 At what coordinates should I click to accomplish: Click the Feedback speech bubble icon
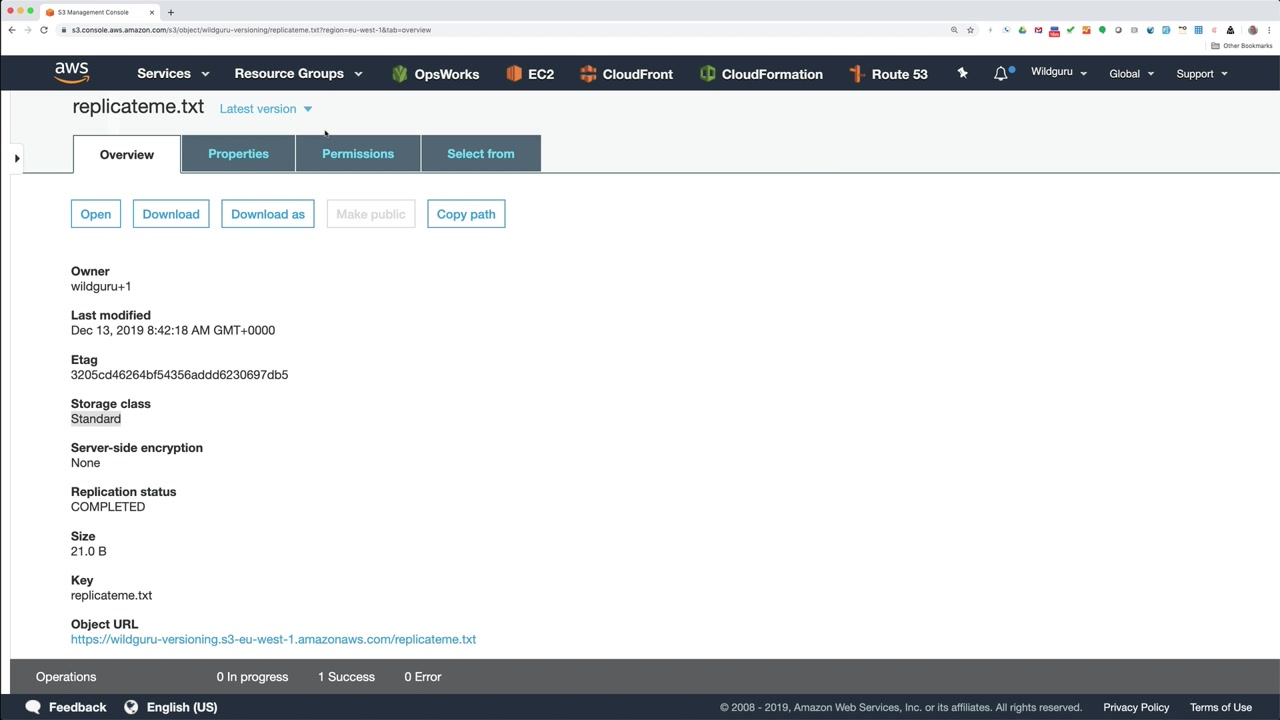[33, 707]
